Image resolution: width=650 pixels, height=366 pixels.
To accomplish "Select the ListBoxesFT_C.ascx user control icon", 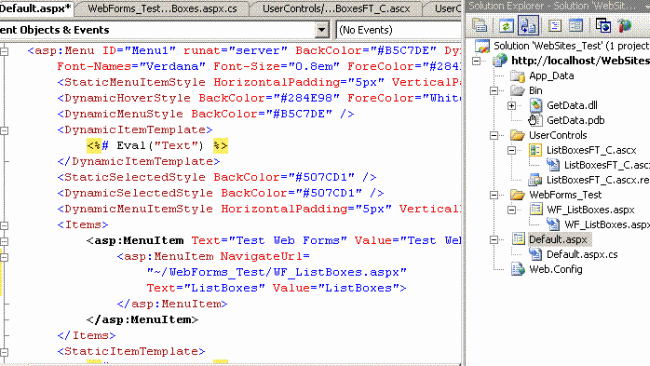I will [535, 150].
